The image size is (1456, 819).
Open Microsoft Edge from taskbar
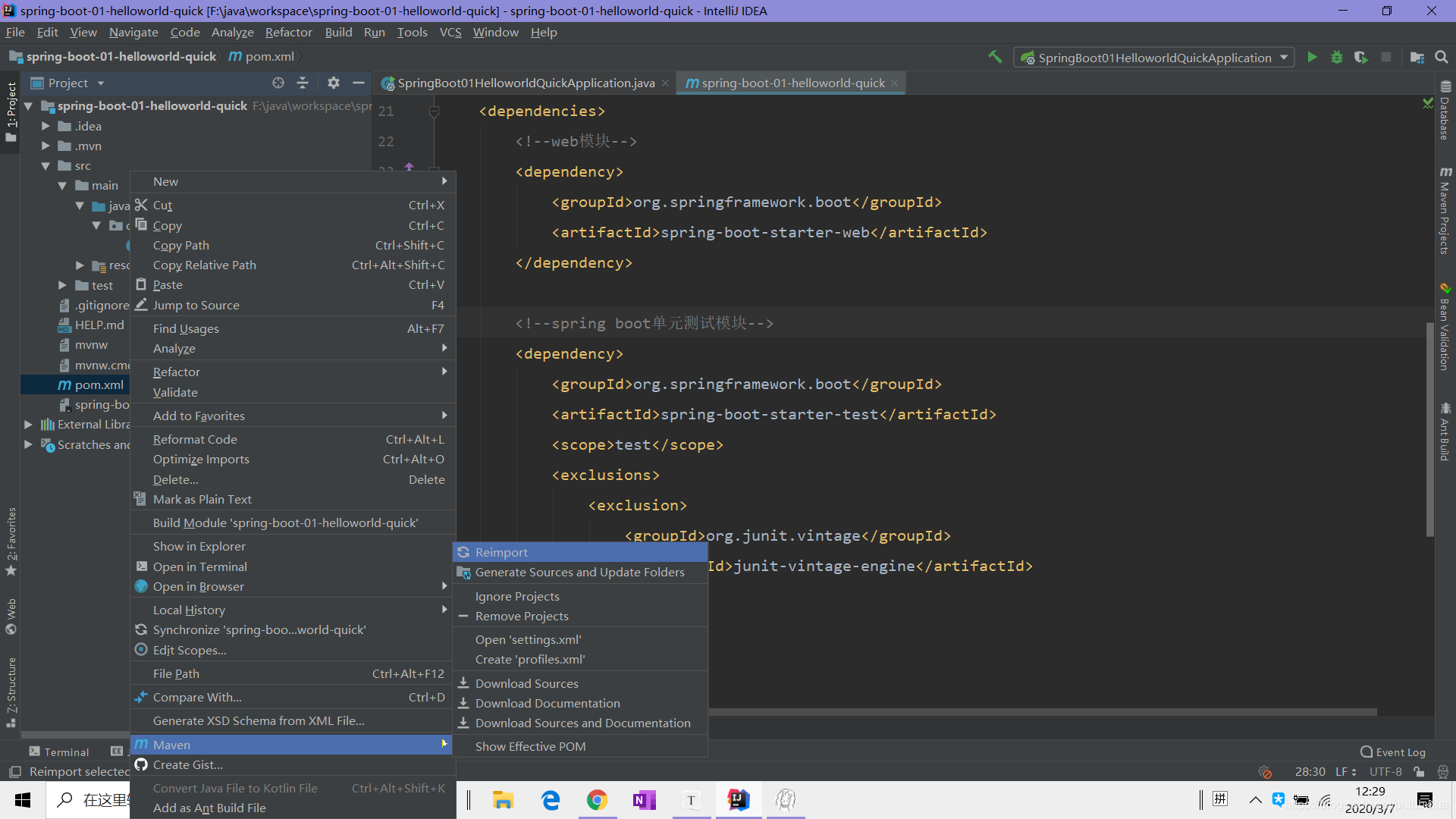pyautogui.click(x=551, y=800)
